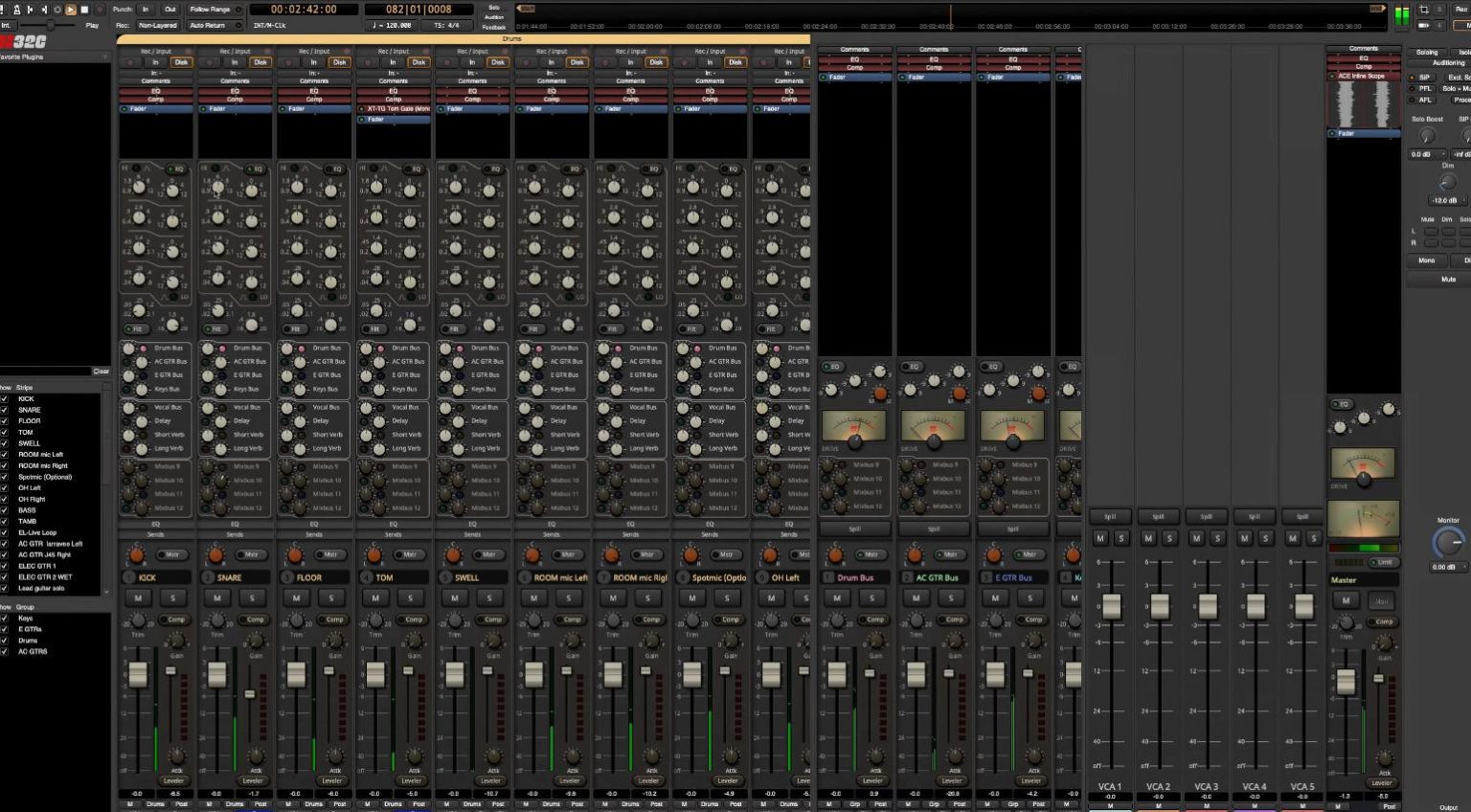Click the Mono button in the monitor section
1471x812 pixels.
tap(1426, 260)
